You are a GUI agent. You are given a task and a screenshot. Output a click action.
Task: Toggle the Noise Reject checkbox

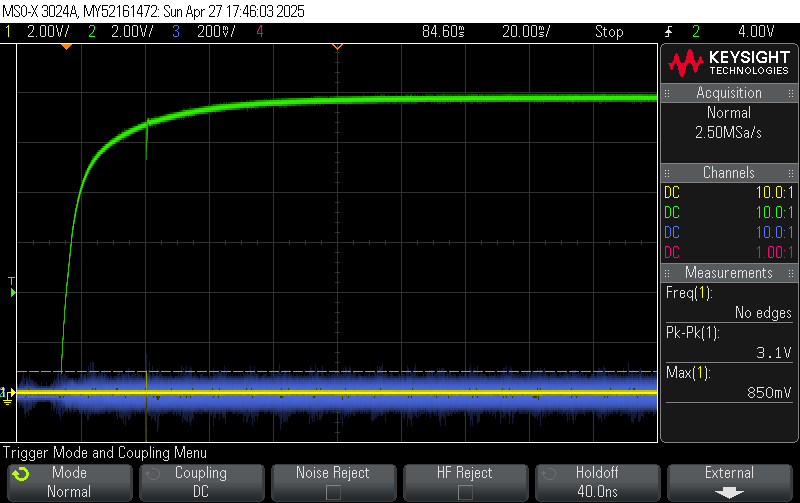tap(333, 492)
